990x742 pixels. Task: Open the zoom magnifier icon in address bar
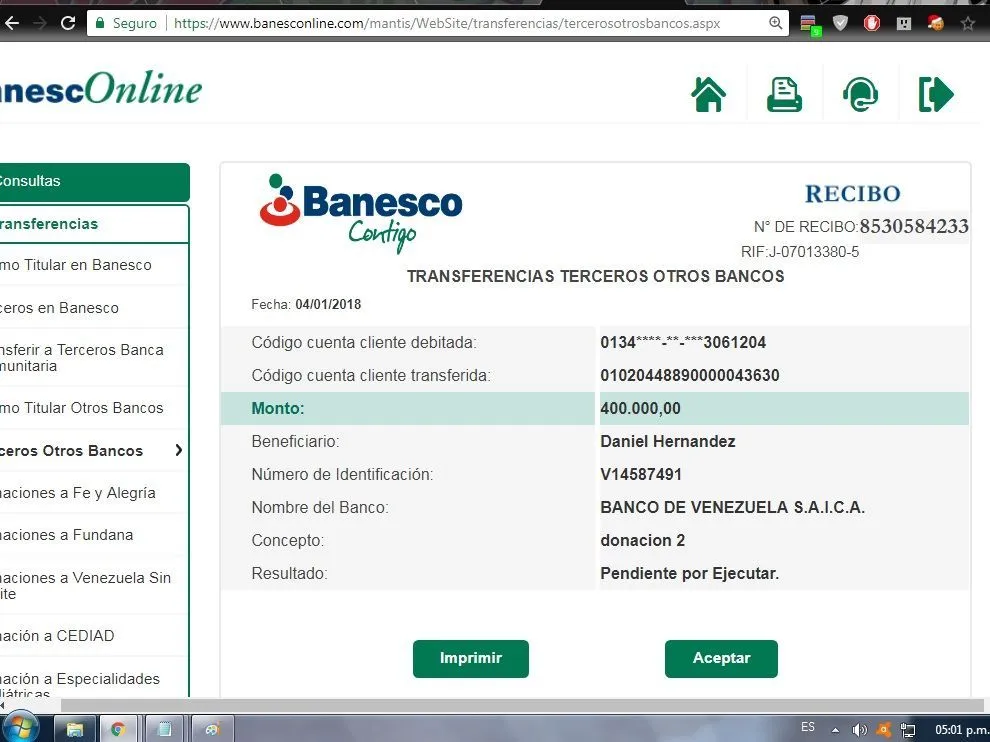click(776, 23)
